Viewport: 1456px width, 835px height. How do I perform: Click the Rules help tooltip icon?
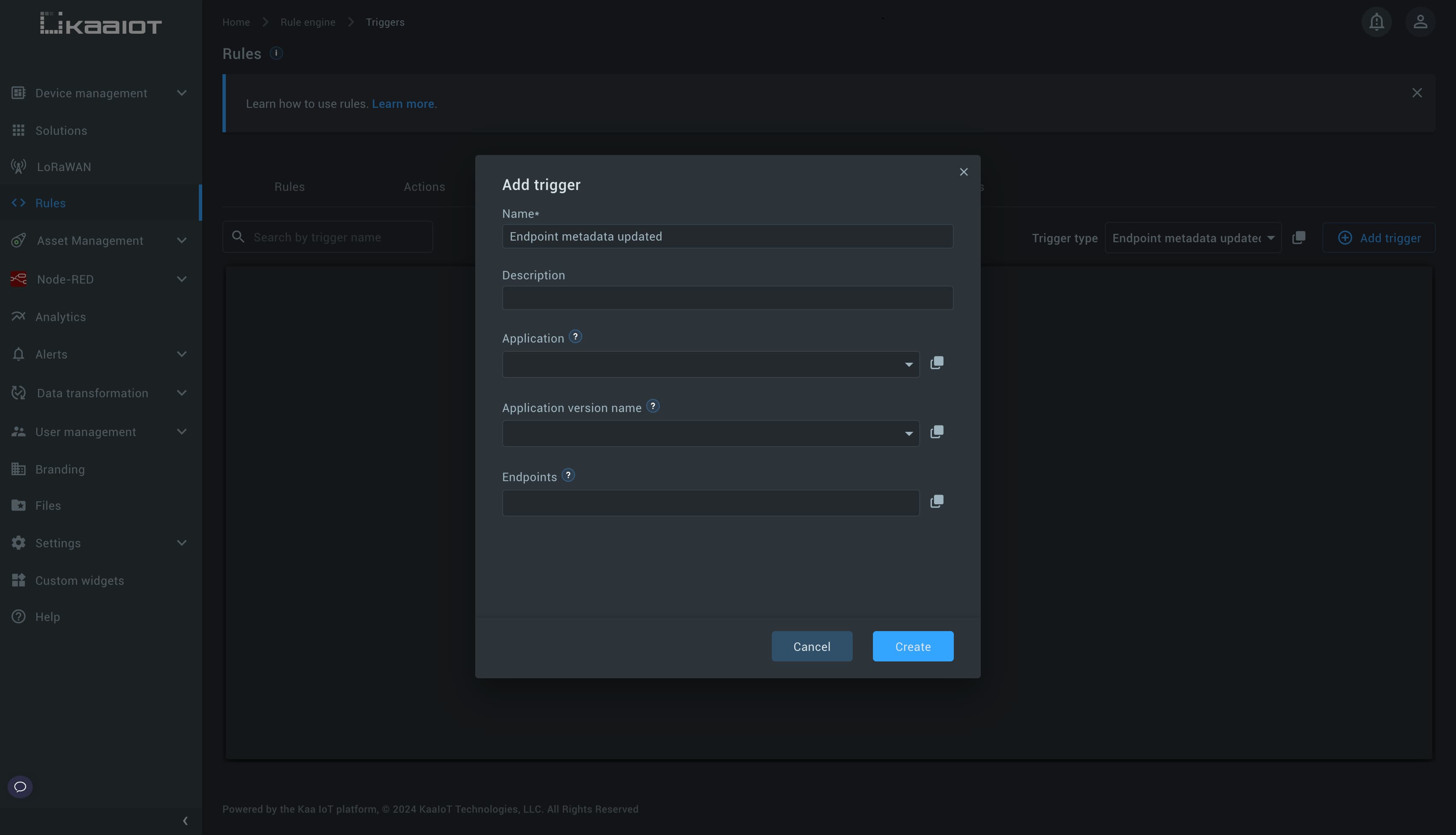click(276, 53)
